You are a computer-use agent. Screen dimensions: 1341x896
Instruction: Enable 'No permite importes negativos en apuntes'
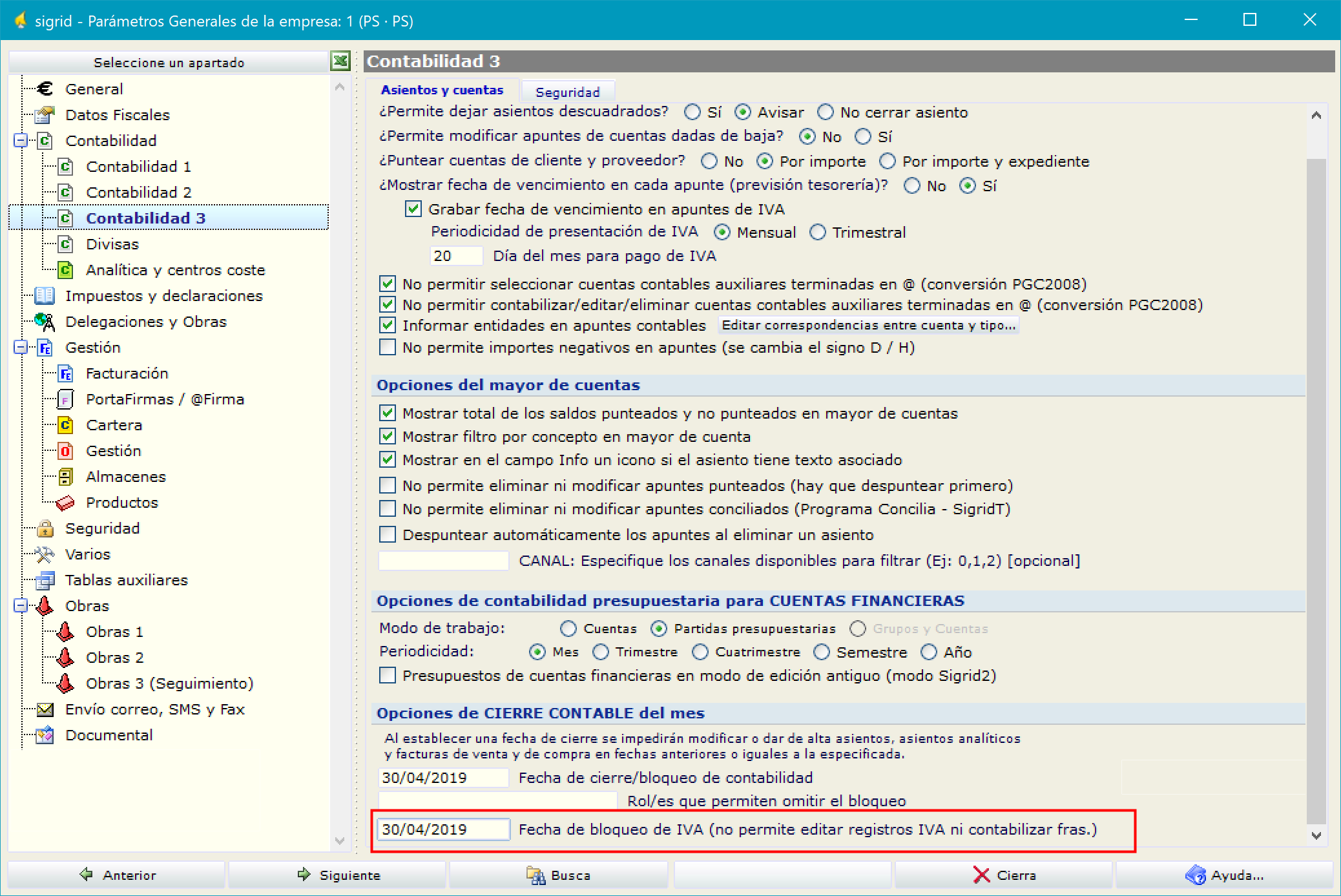tap(388, 347)
